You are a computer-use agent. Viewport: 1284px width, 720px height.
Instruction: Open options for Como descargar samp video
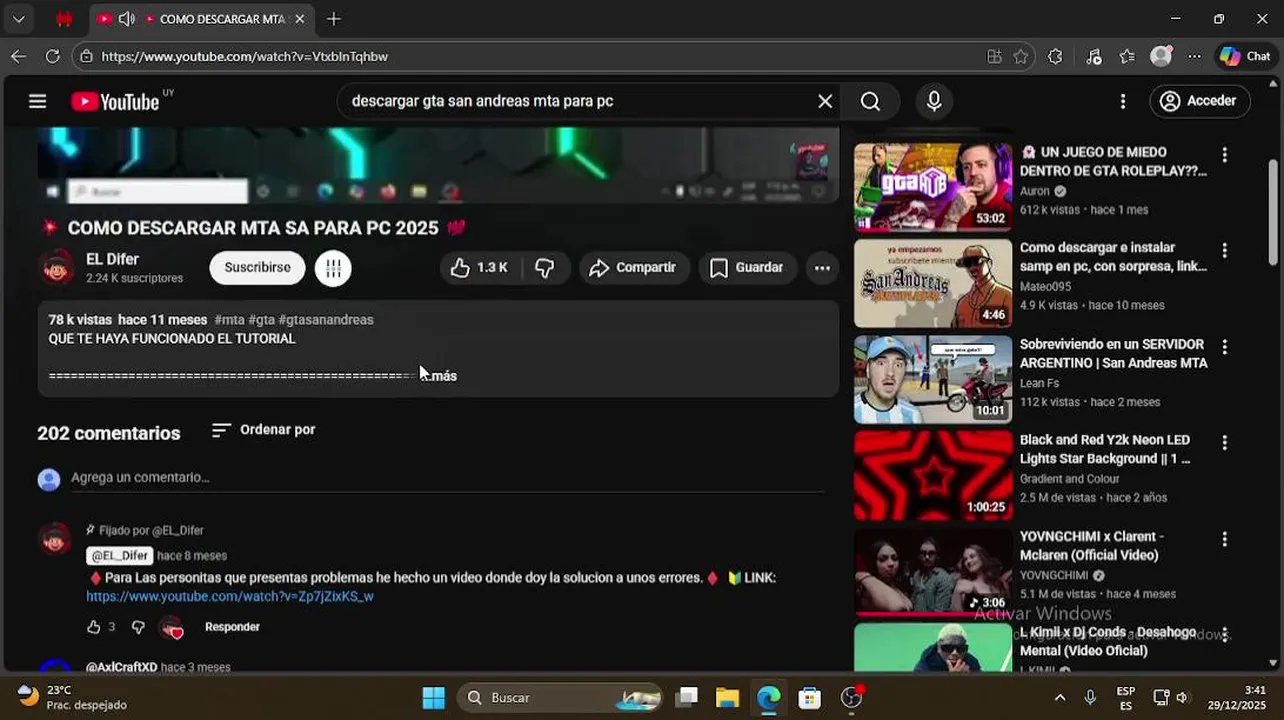tap(1224, 251)
